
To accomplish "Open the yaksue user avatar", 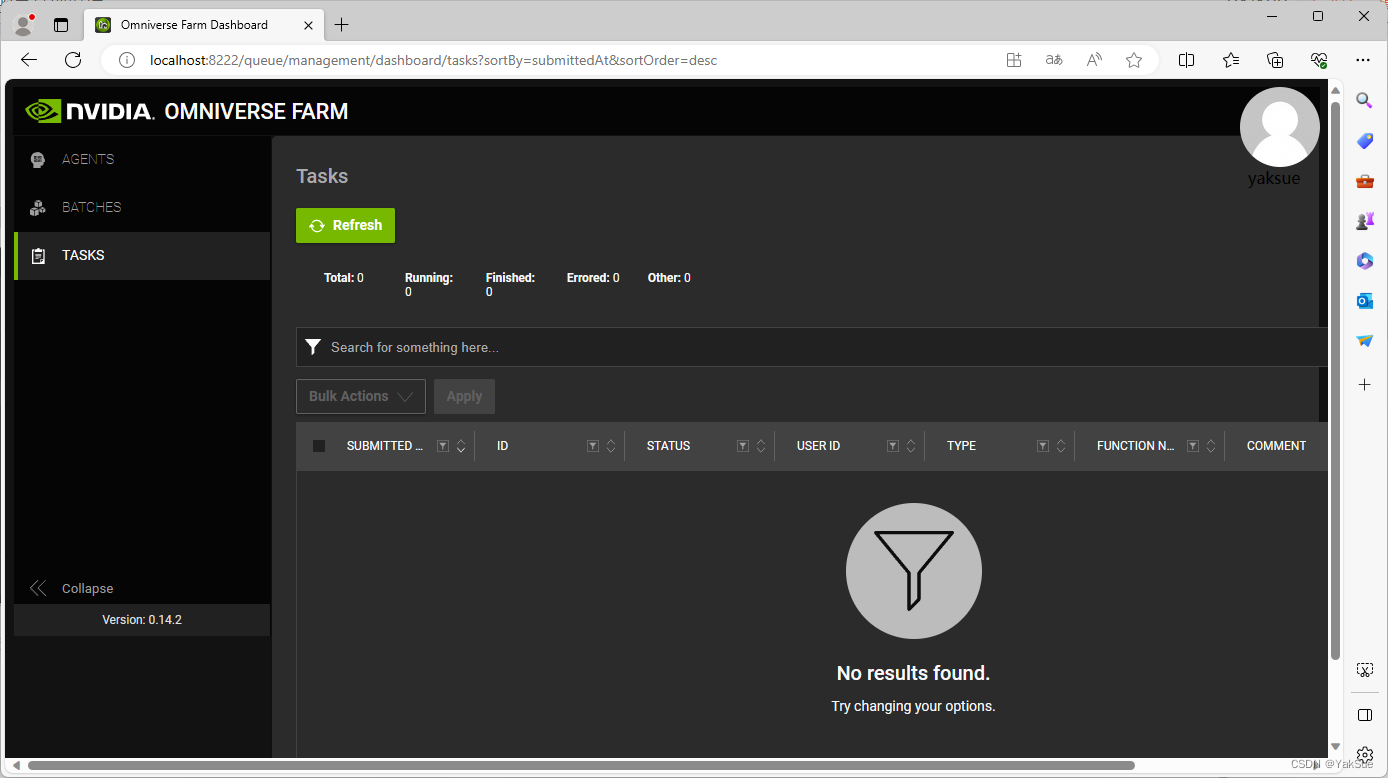I will pyautogui.click(x=1279, y=127).
